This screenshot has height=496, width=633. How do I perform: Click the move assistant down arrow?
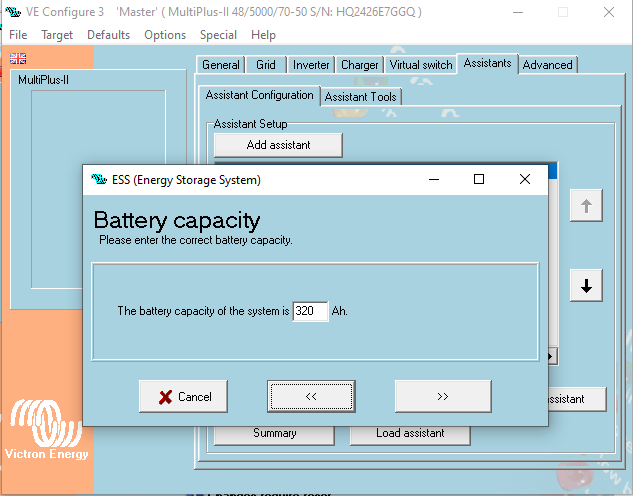coord(586,286)
